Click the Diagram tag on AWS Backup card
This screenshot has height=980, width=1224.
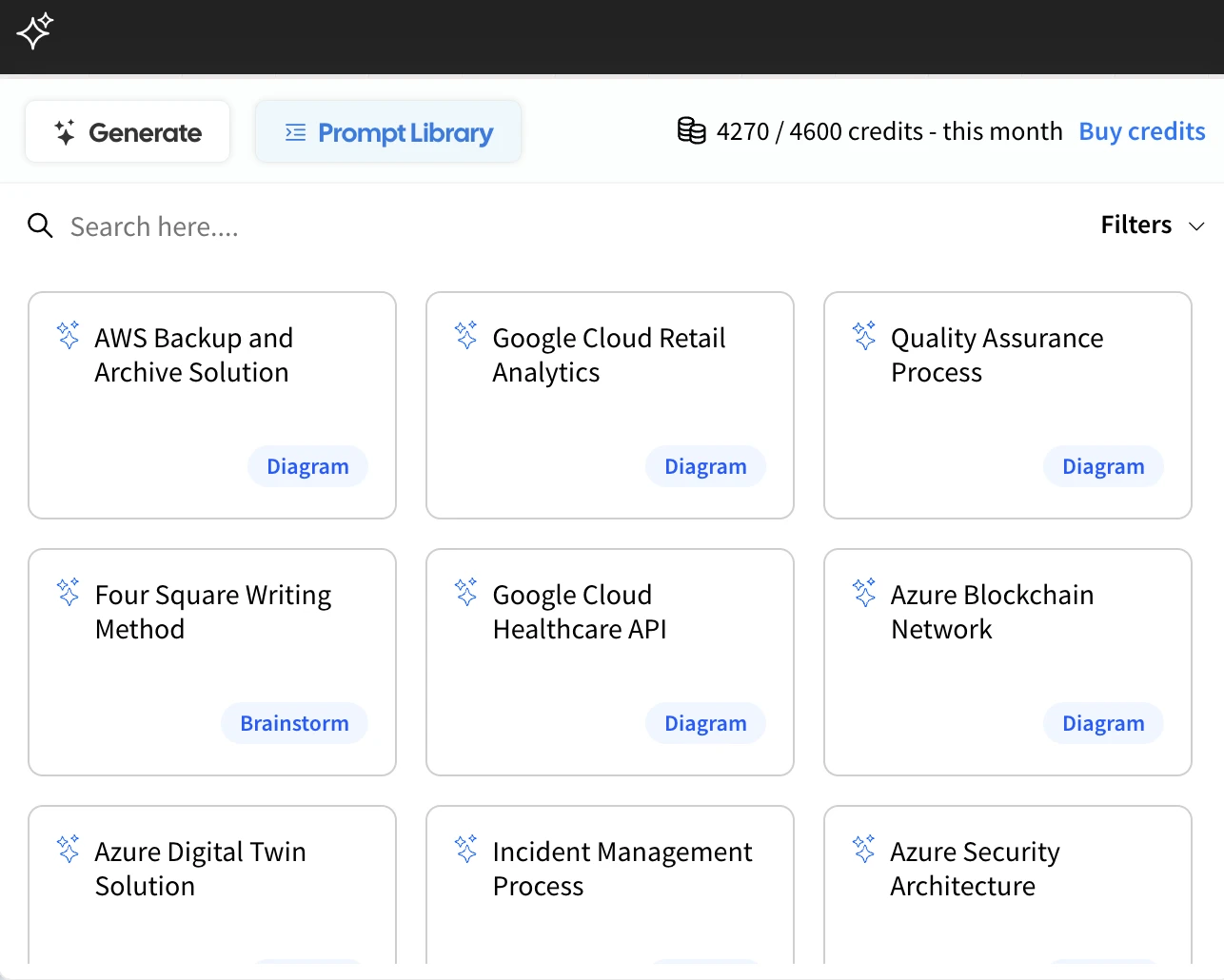(307, 466)
